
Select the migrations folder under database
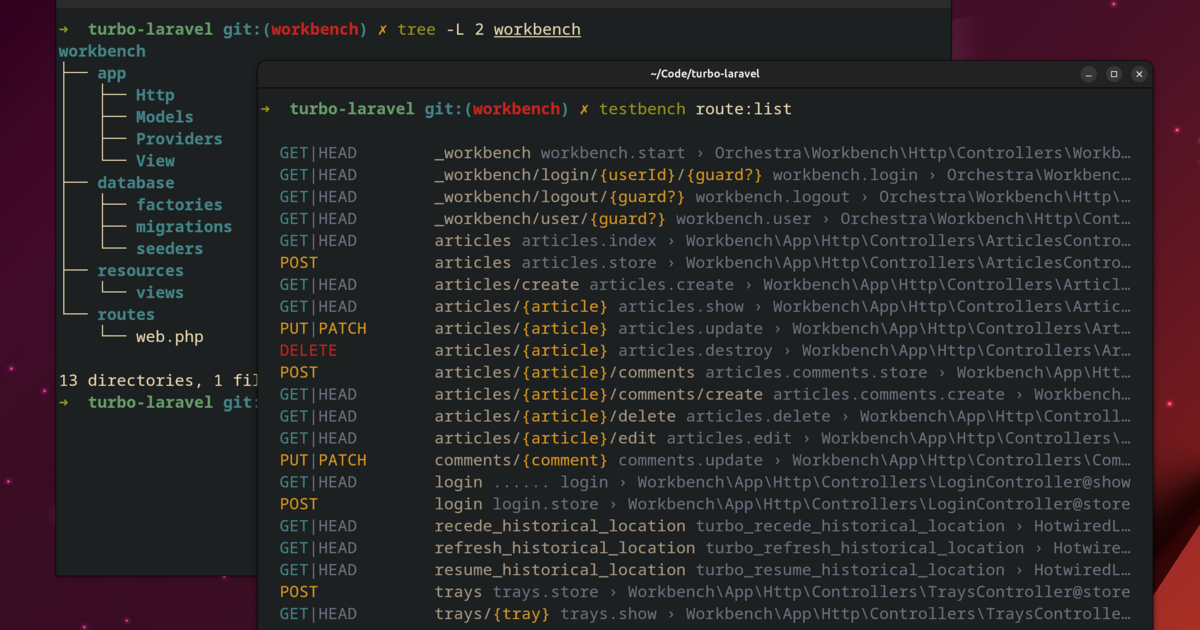pos(184,226)
